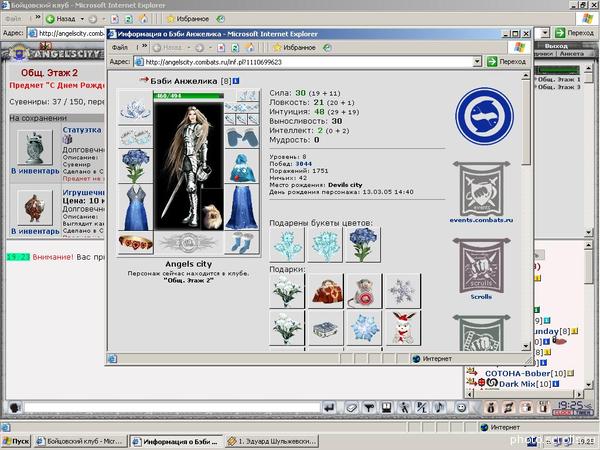Image resolution: width=600 pixels, height=450 pixels.
Task: Click the P/L chat toolbar icon
Action: (x=422, y=408)
